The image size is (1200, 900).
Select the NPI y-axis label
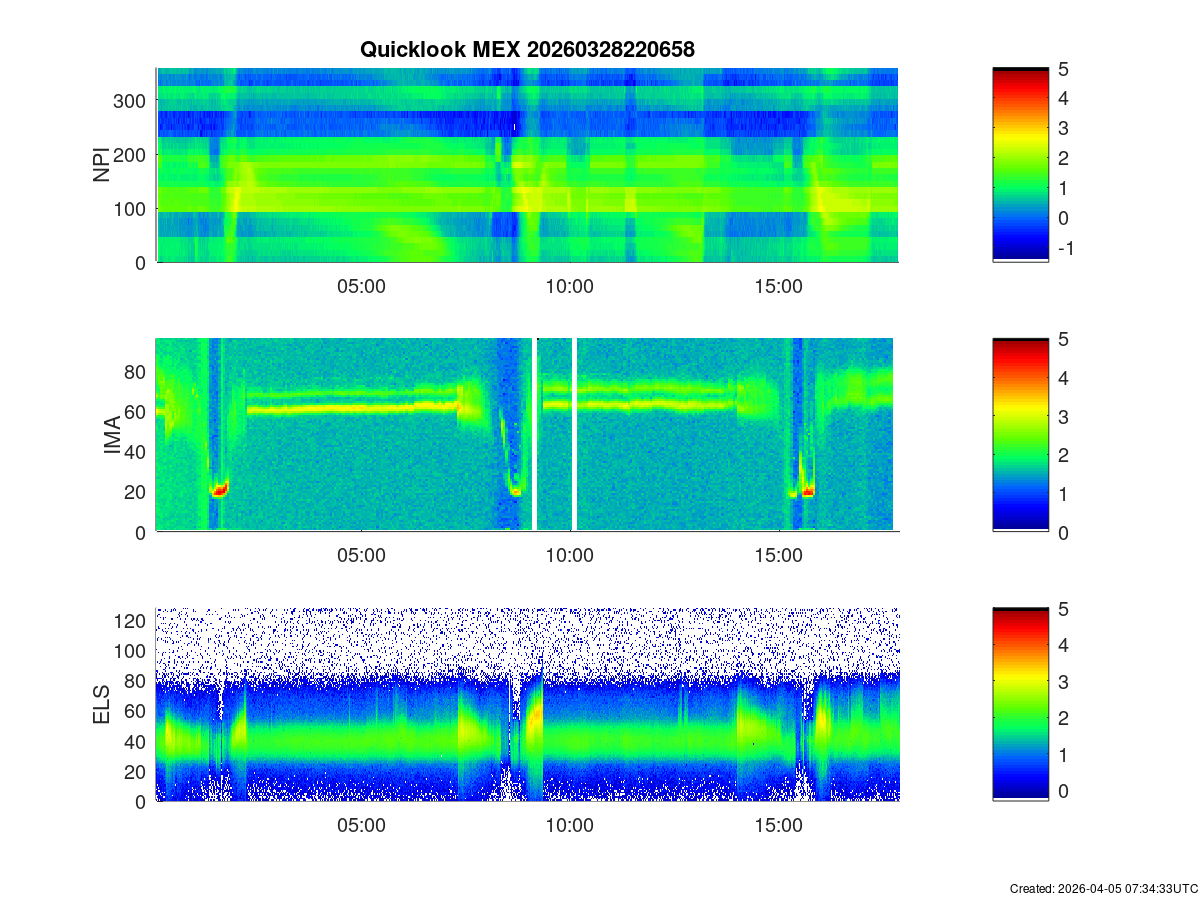[x=102, y=165]
